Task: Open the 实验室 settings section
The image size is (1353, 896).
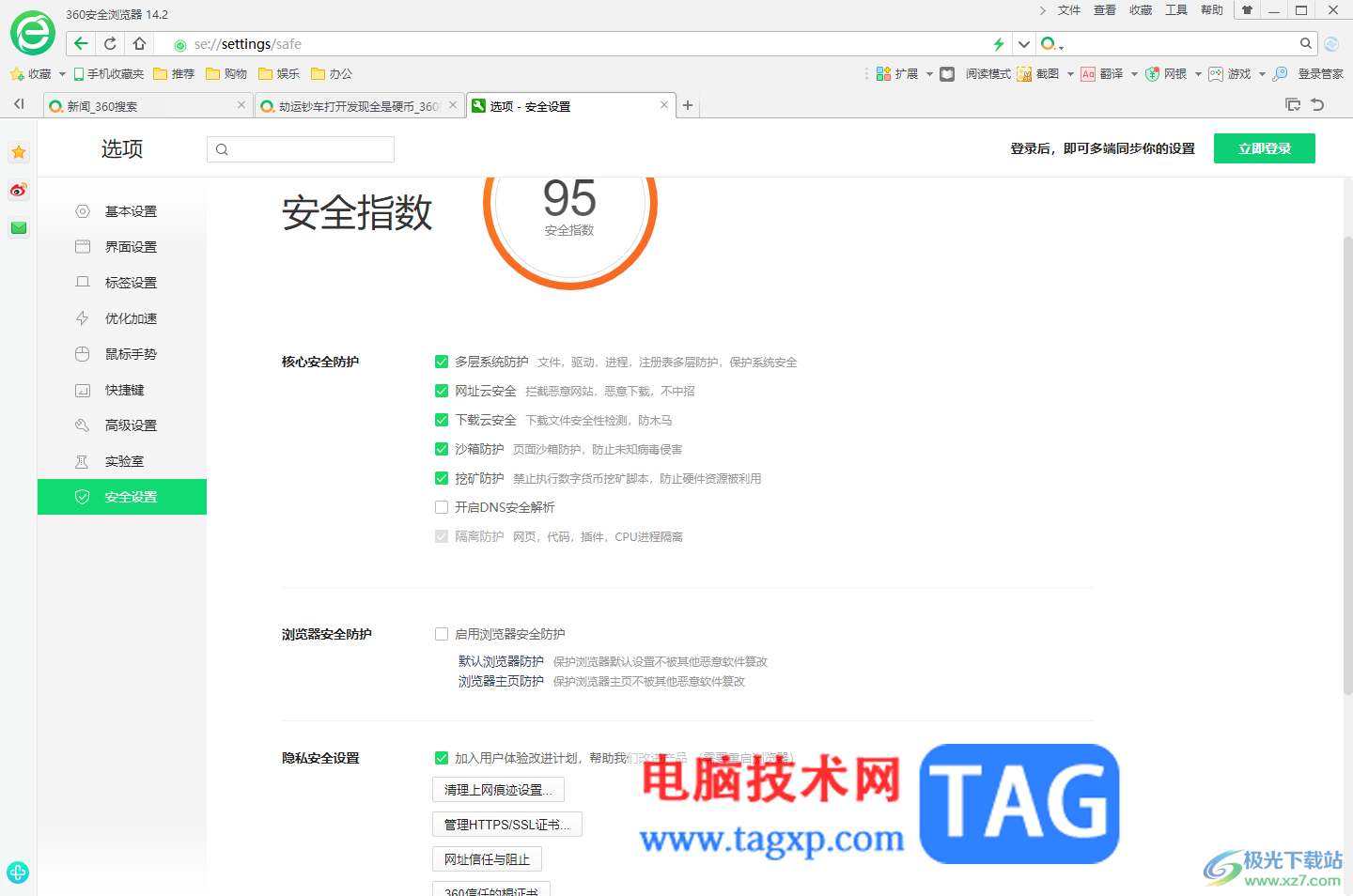Action: (x=122, y=461)
